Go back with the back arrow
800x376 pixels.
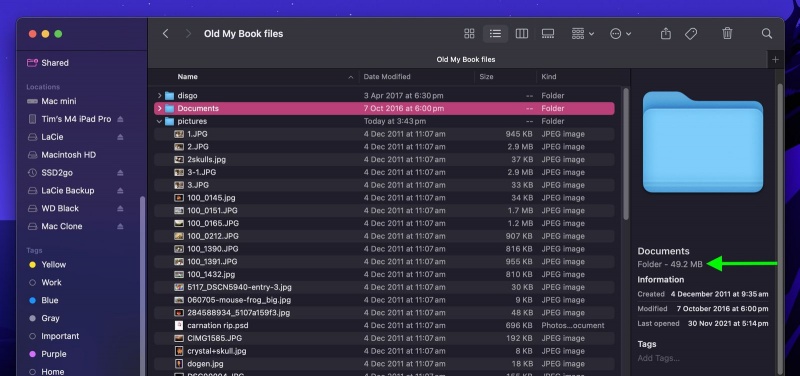point(165,34)
